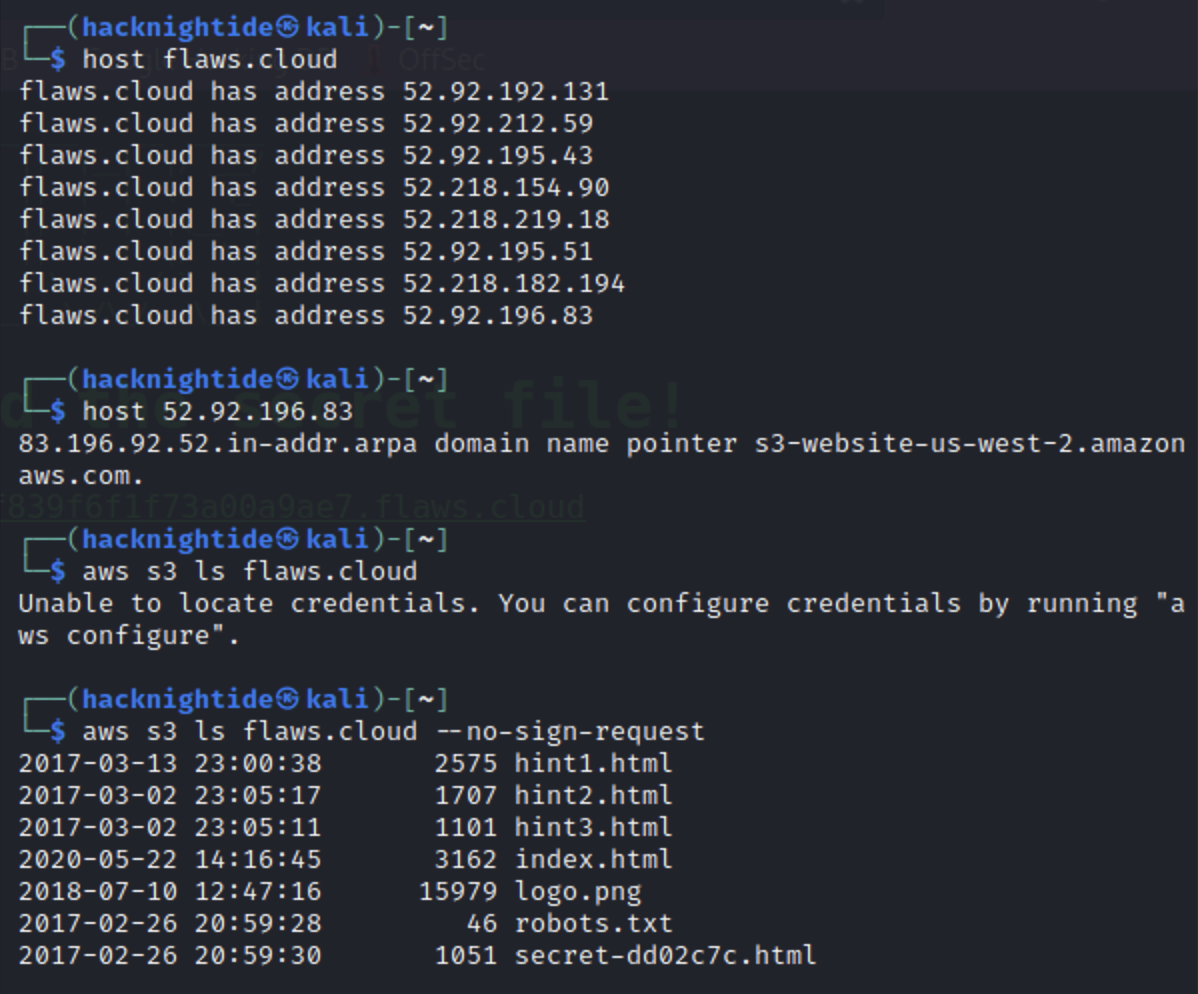The width and height of the screenshot is (1198, 994).
Task: Click the "host flaws.cloud" command text
Action: coord(209,59)
